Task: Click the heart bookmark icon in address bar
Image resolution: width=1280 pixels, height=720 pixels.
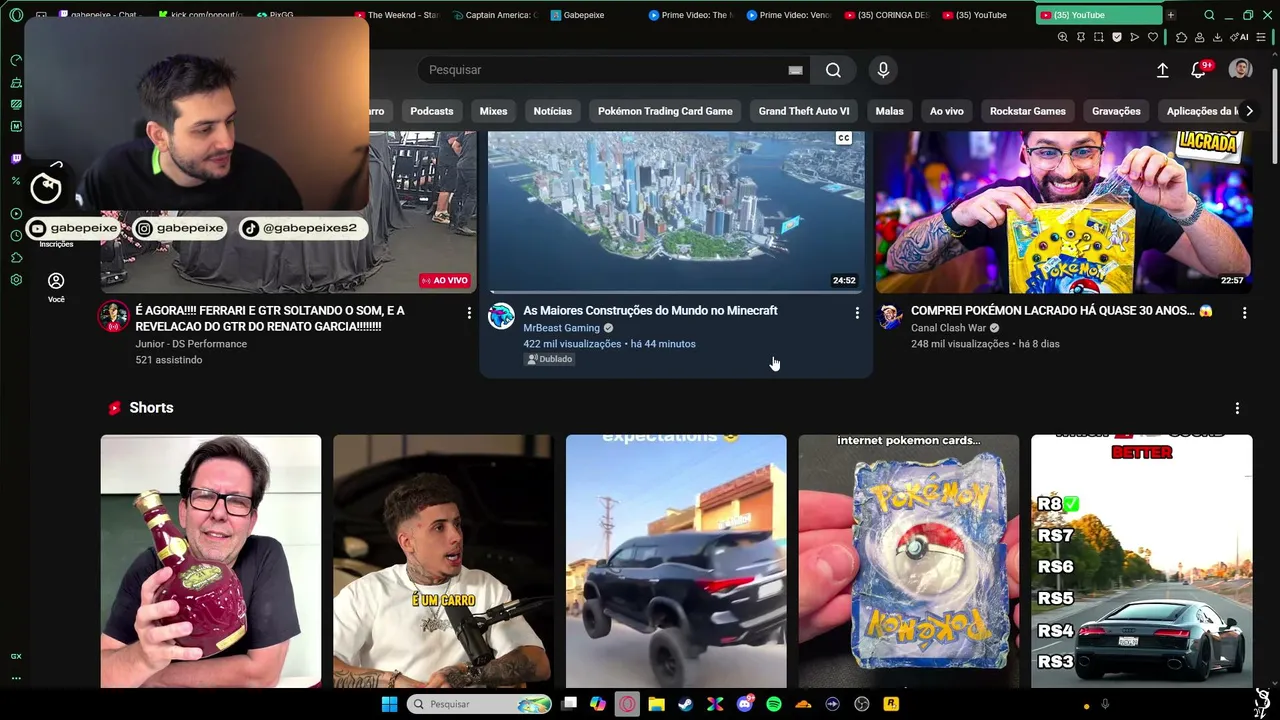Action: [x=1152, y=37]
